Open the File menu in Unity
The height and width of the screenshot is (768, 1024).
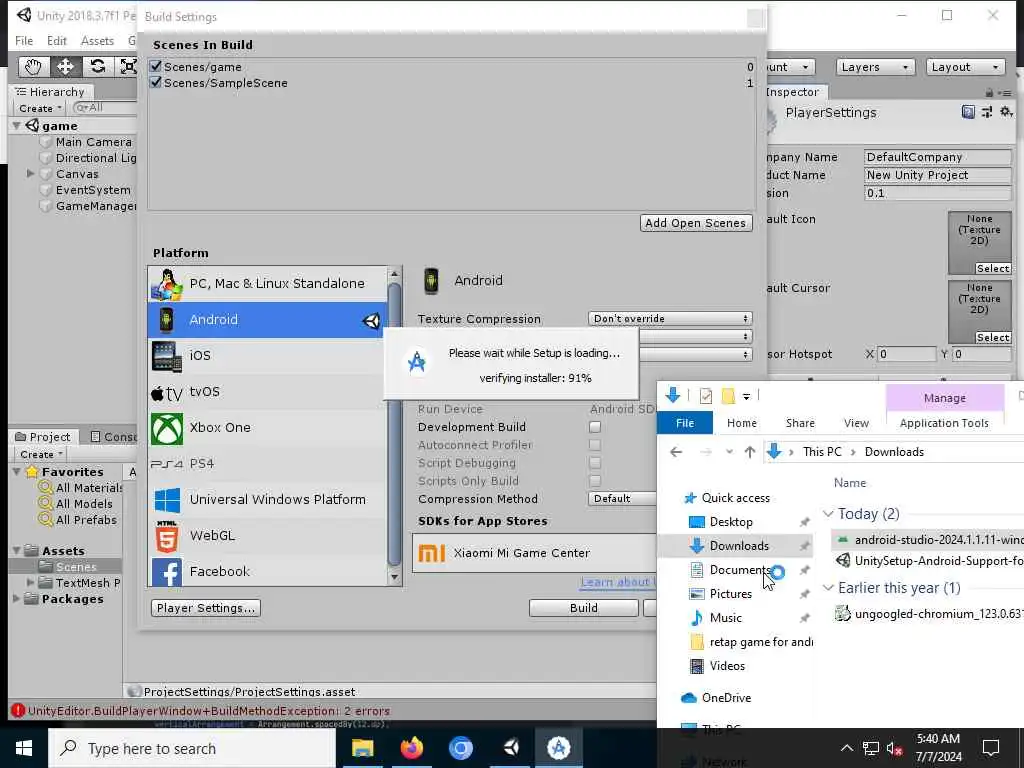pos(24,40)
